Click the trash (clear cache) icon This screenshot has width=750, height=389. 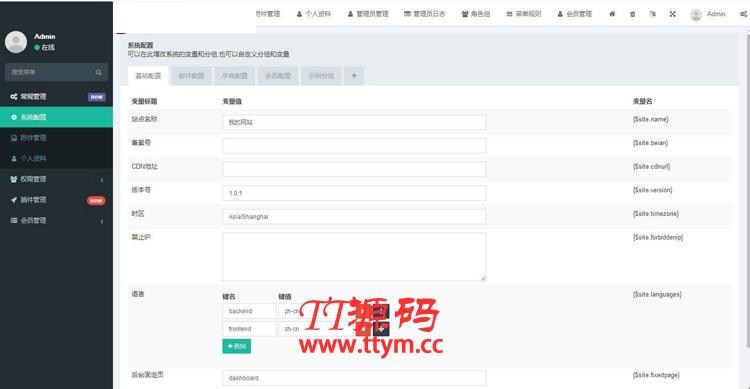[x=632, y=14]
